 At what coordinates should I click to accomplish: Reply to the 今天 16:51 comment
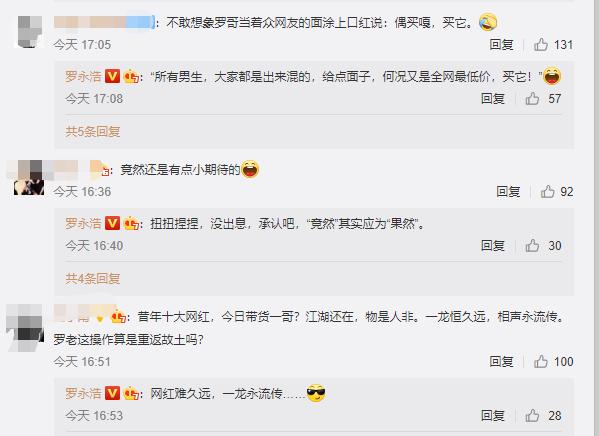[x=501, y=361]
